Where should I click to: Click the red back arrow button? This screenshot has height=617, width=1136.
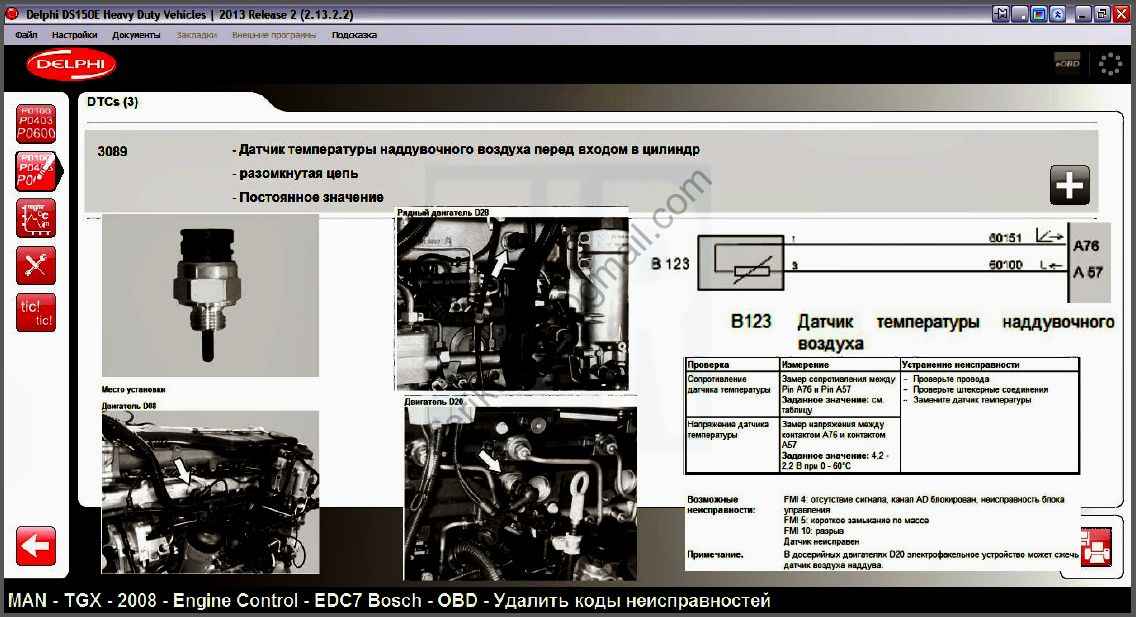tap(36, 546)
